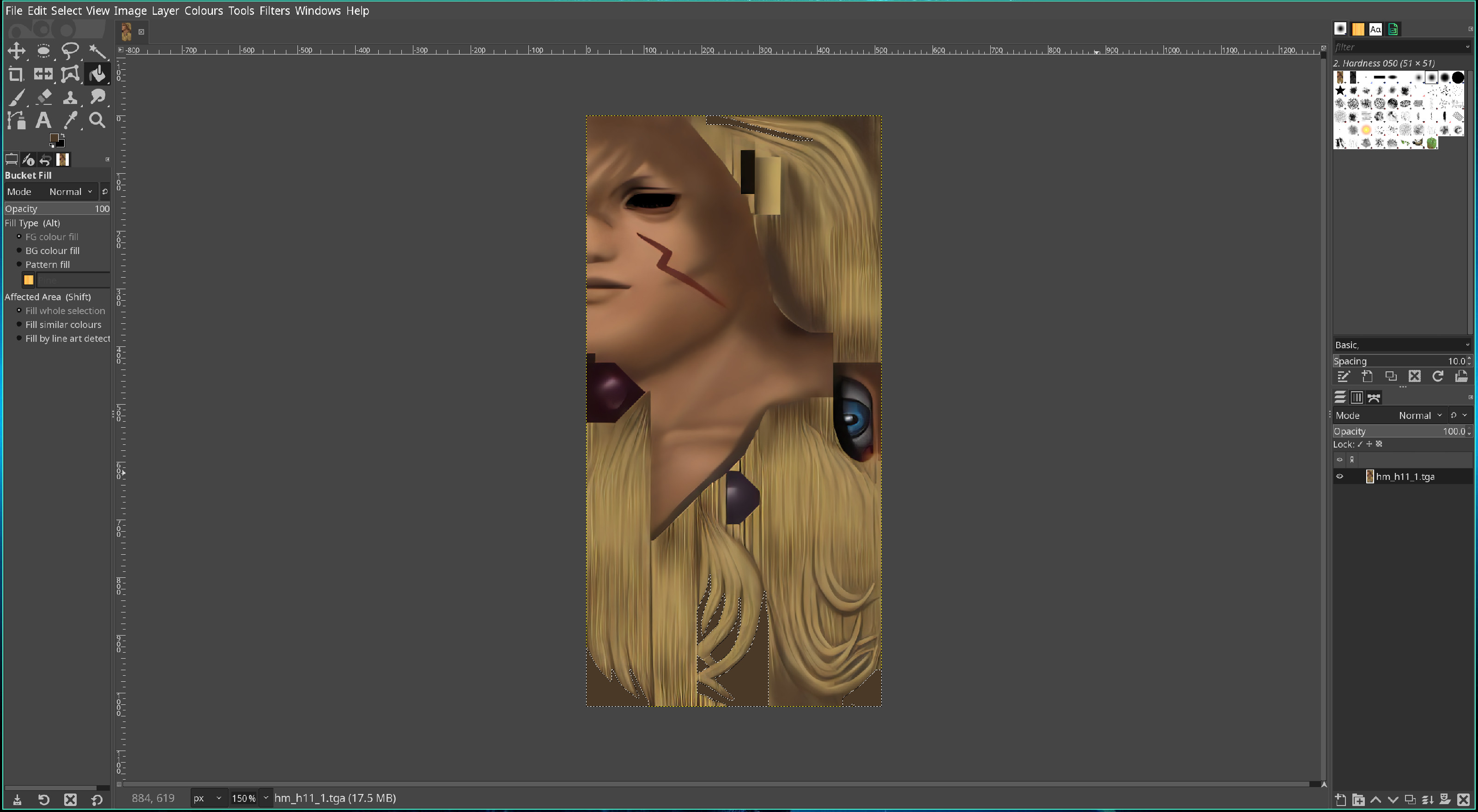
Task: Select the Text tool
Action: coord(43,120)
